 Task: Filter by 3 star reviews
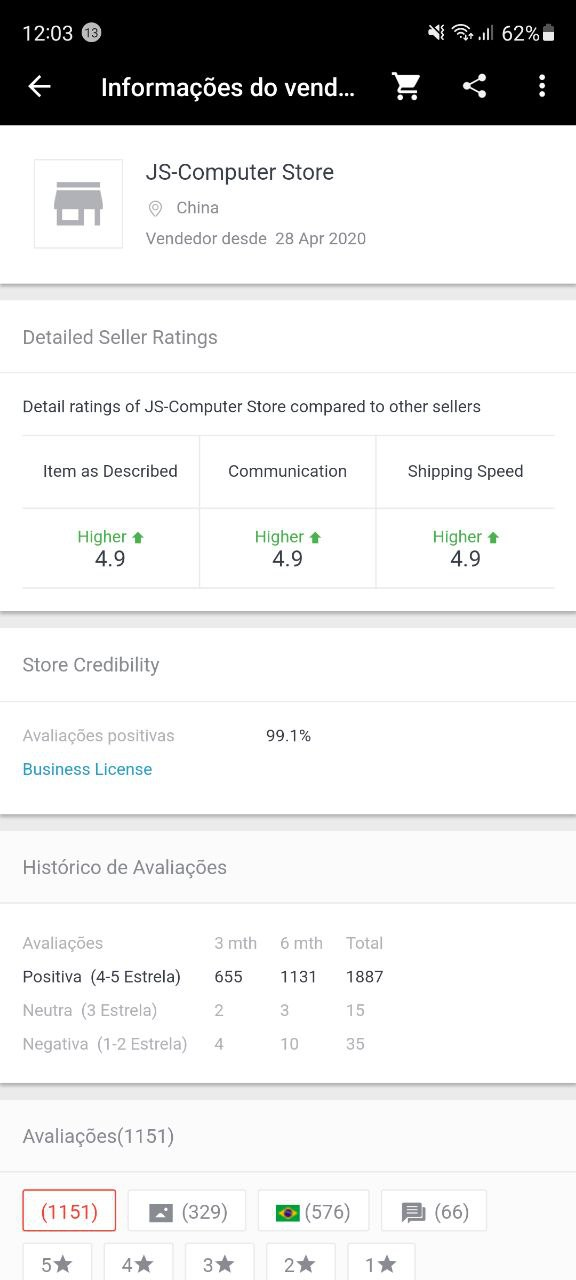point(219,1262)
